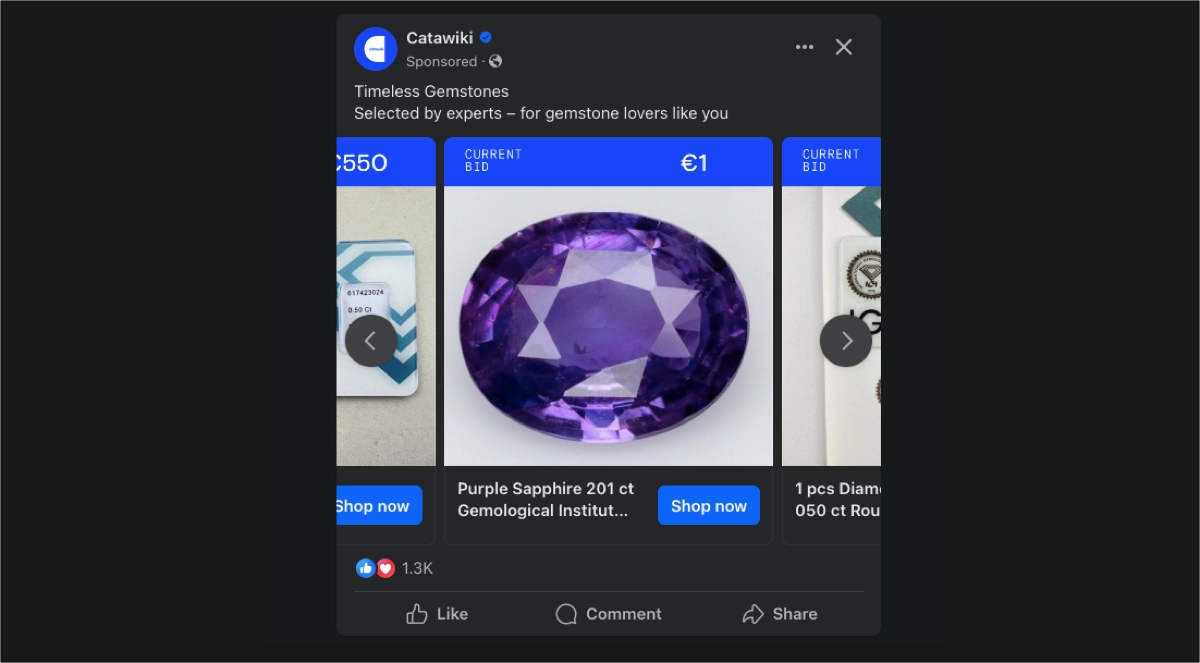This screenshot has height=663, width=1200.
Task: Dismiss the ad with the X button
Action: tap(843, 46)
